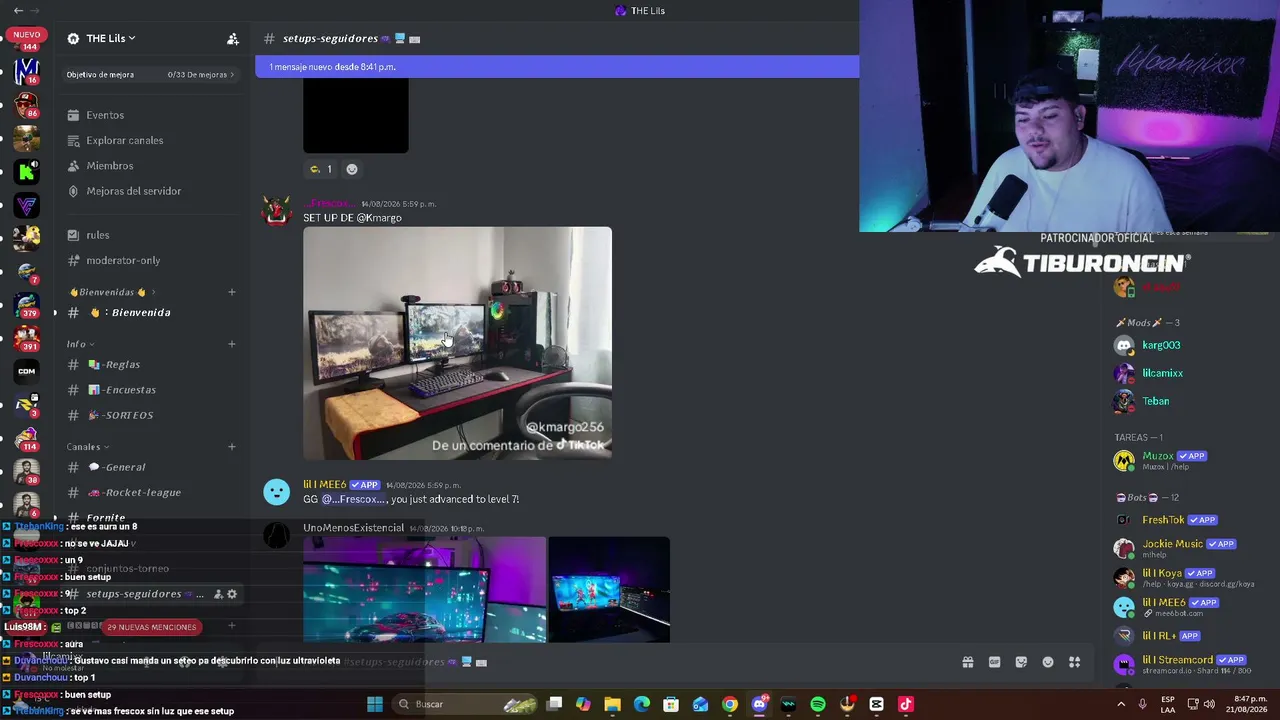Screen dimensions: 1280x720
Task: Open THE Lils server dropdown menu
Action: click(x=110, y=39)
